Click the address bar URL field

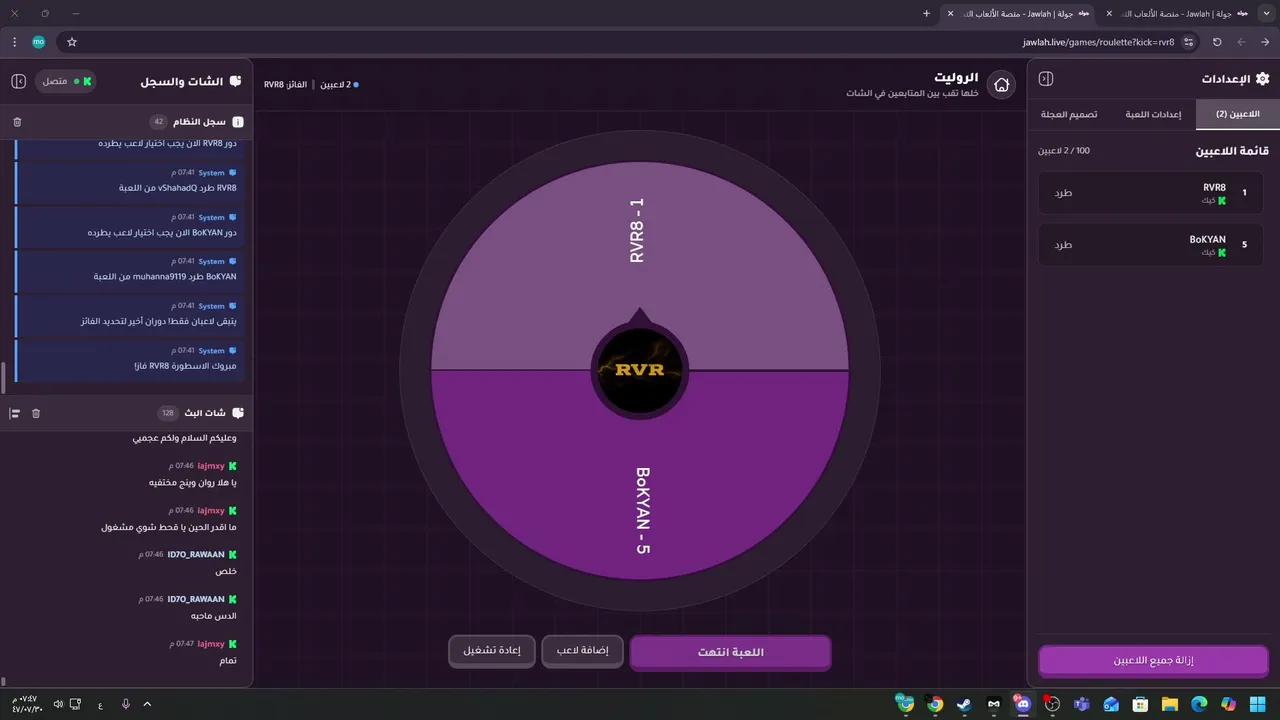point(630,42)
